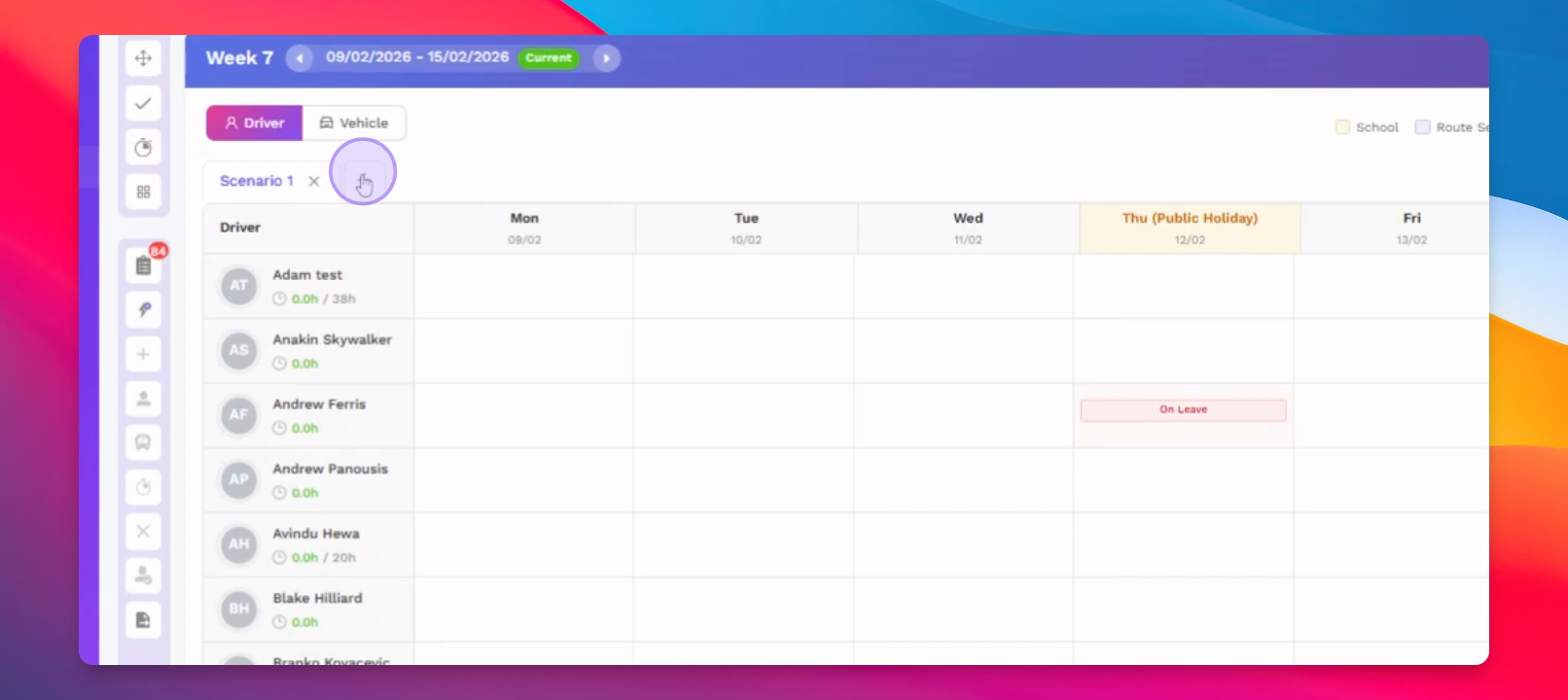Click Avindu Hewa's 0.0h / 20h hours
This screenshot has height=700, width=1568.
(324, 558)
